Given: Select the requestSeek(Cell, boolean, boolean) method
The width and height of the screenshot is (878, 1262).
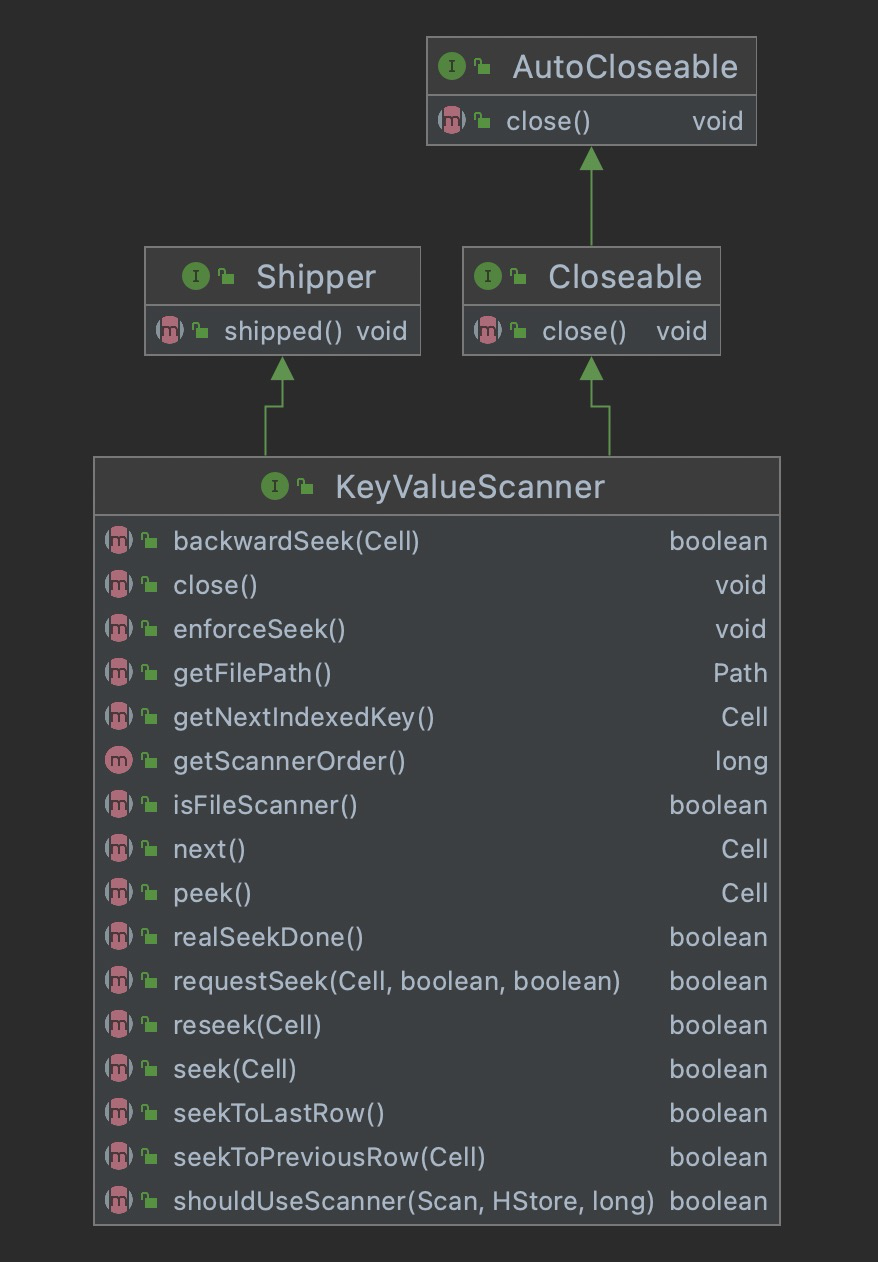Looking at the screenshot, I should [x=396, y=981].
